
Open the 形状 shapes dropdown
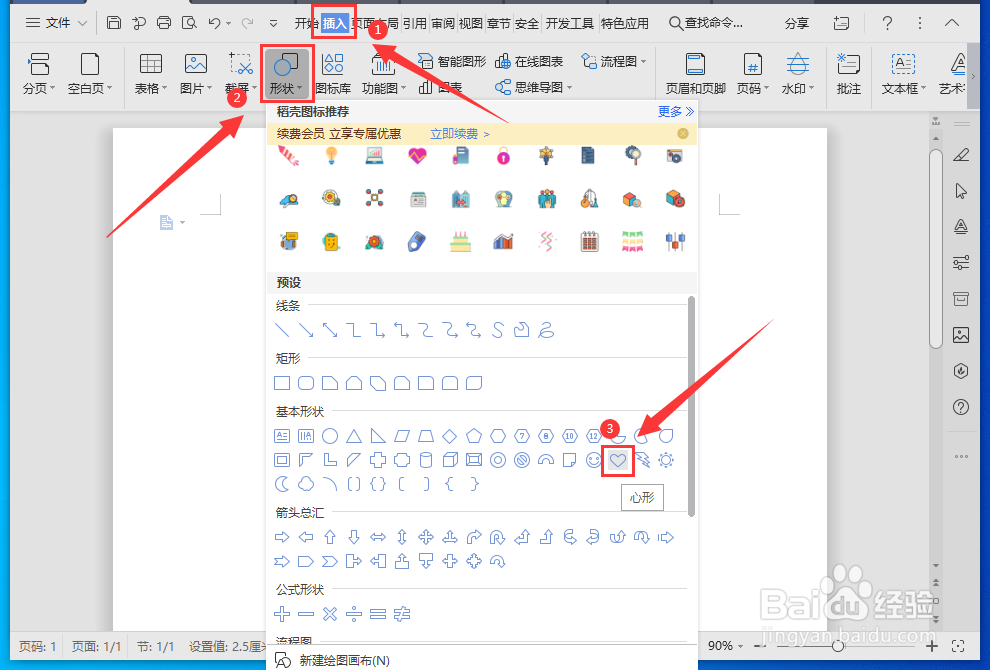[286, 74]
